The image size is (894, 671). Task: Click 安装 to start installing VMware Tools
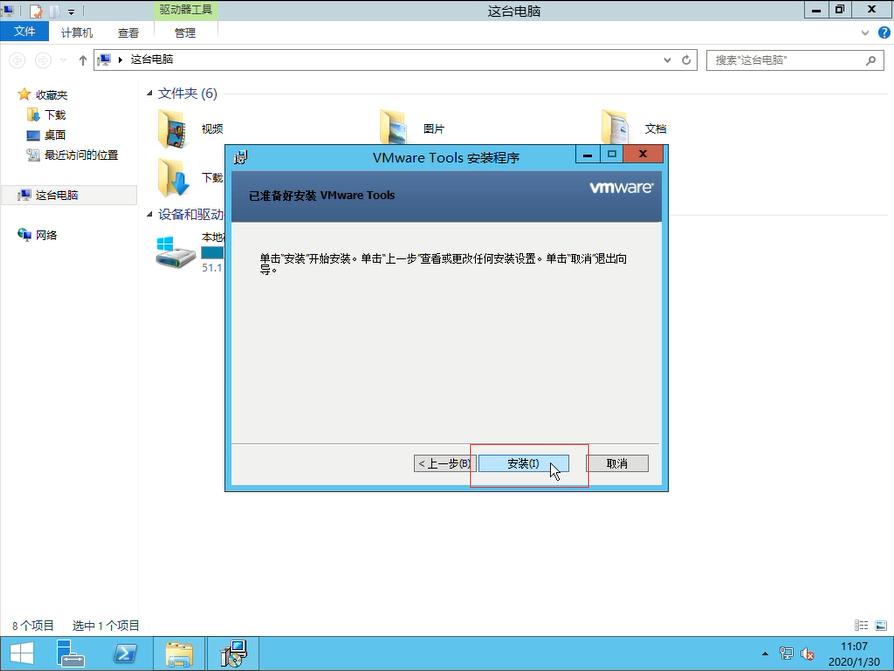(524, 463)
